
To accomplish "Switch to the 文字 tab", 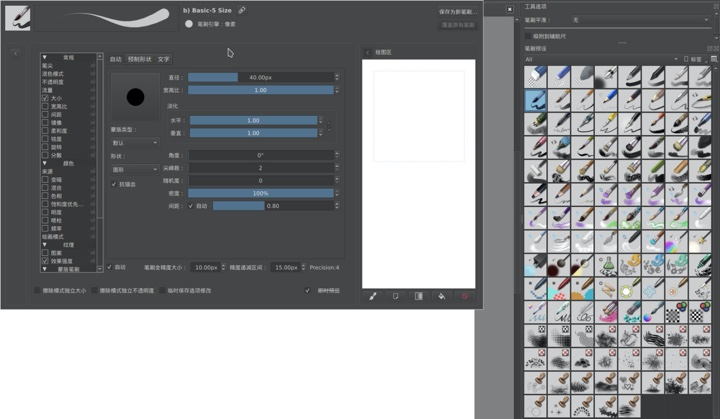I will click(x=163, y=59).
